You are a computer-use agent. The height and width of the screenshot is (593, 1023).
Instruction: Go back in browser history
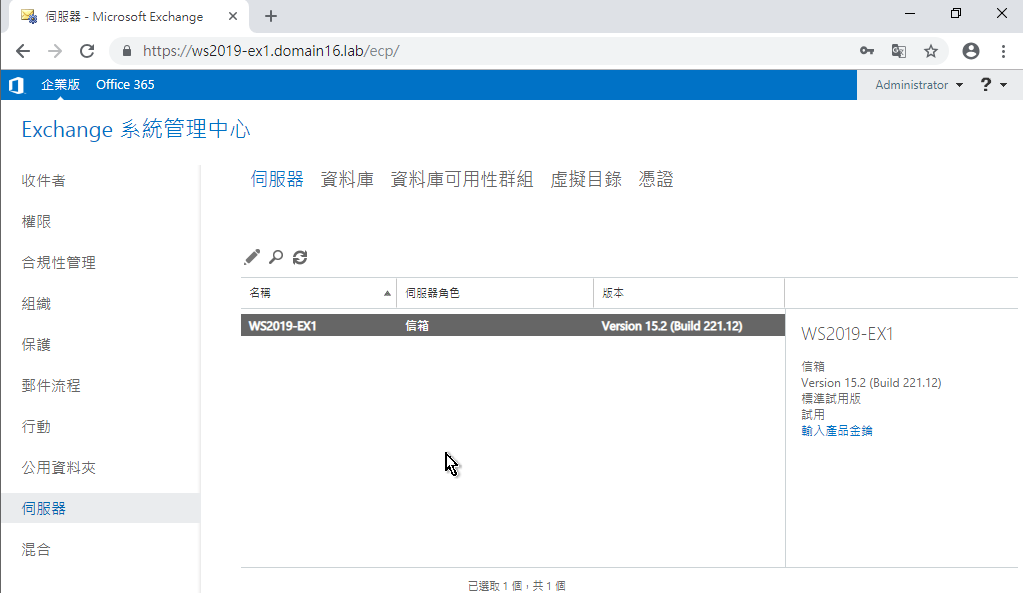click(23, 51)
